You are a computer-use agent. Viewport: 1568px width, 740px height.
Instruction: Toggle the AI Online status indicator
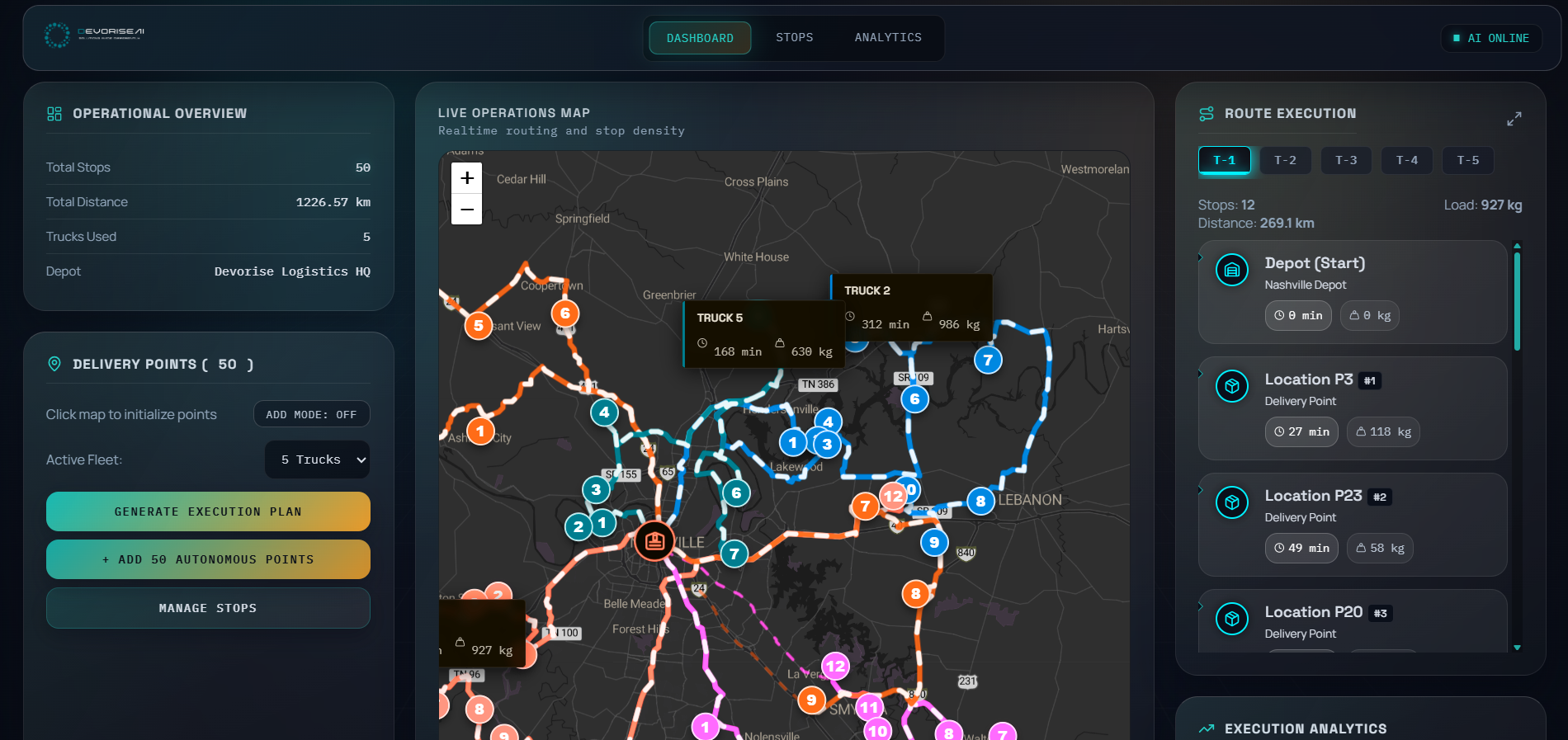coord(1490,38)
